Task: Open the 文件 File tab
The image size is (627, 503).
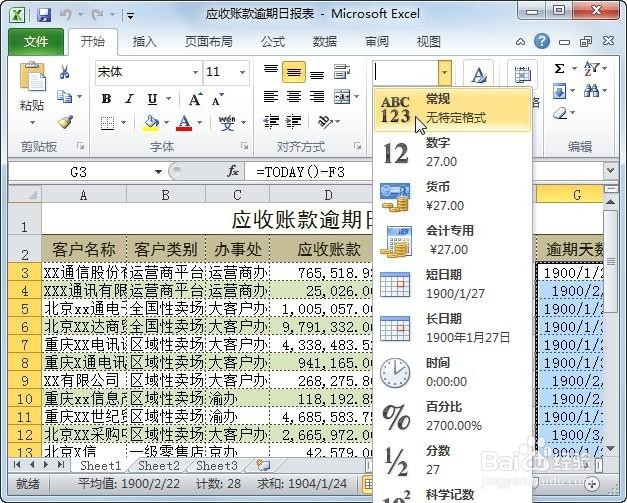Action: pyautogui.click(x=36, y=42)
